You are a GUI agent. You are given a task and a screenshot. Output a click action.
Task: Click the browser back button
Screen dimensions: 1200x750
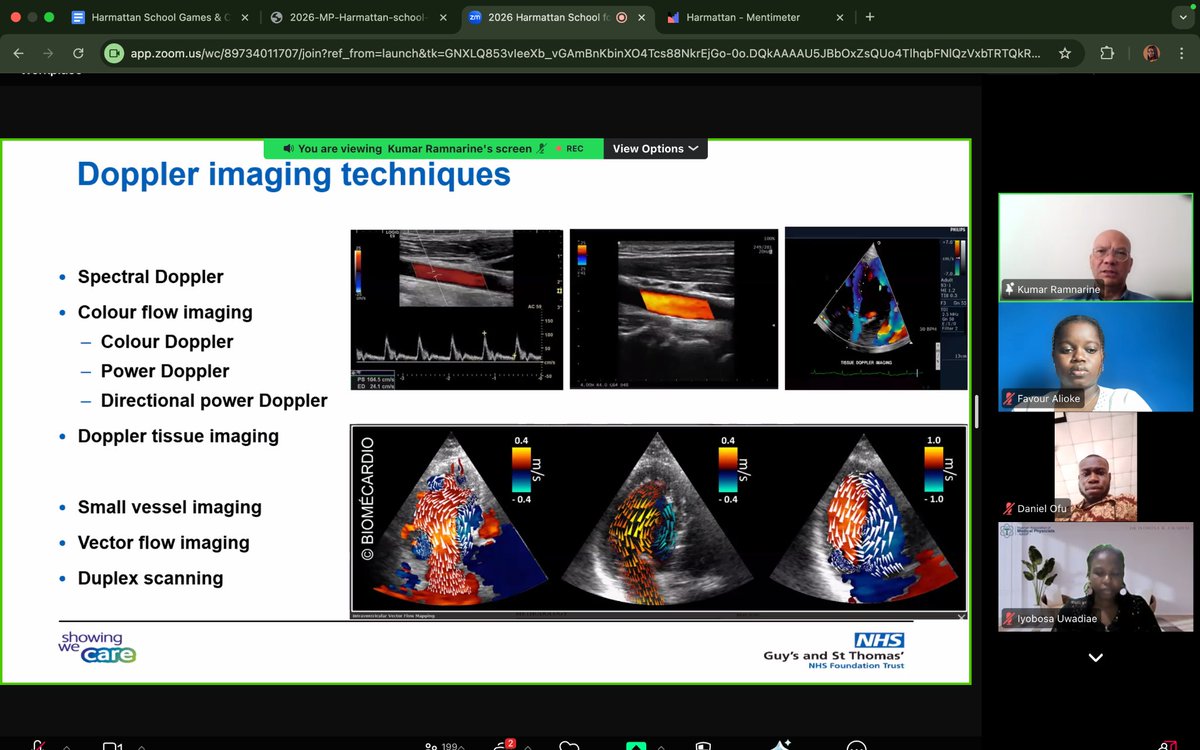[19, 53]
